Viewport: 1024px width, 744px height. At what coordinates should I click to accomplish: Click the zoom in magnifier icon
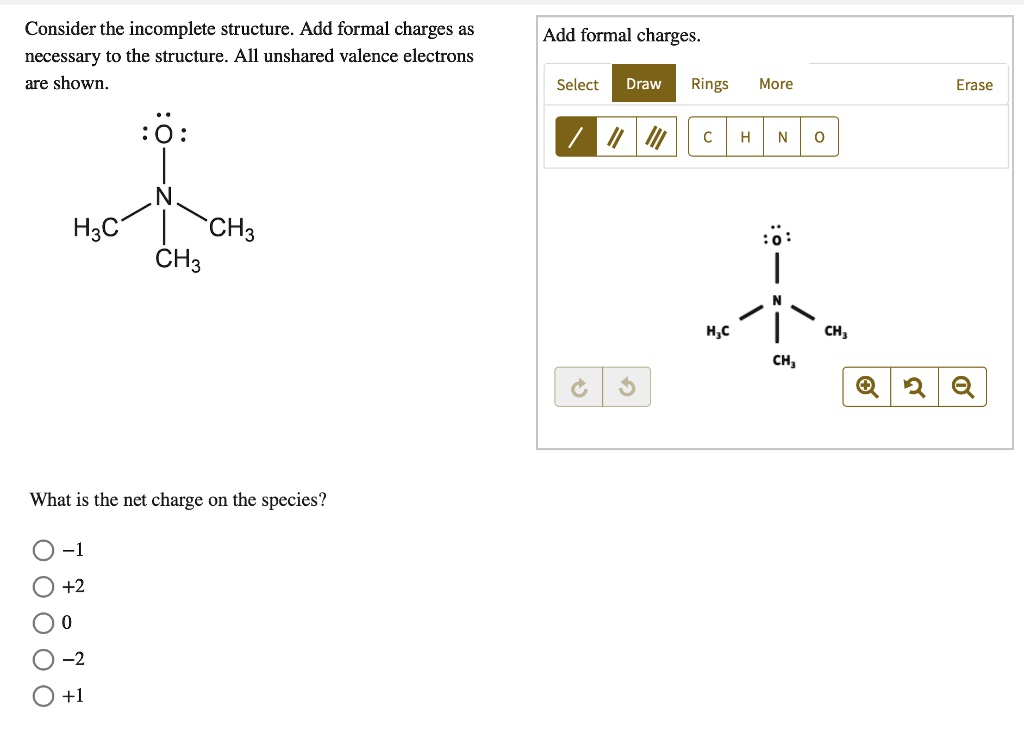866,386
